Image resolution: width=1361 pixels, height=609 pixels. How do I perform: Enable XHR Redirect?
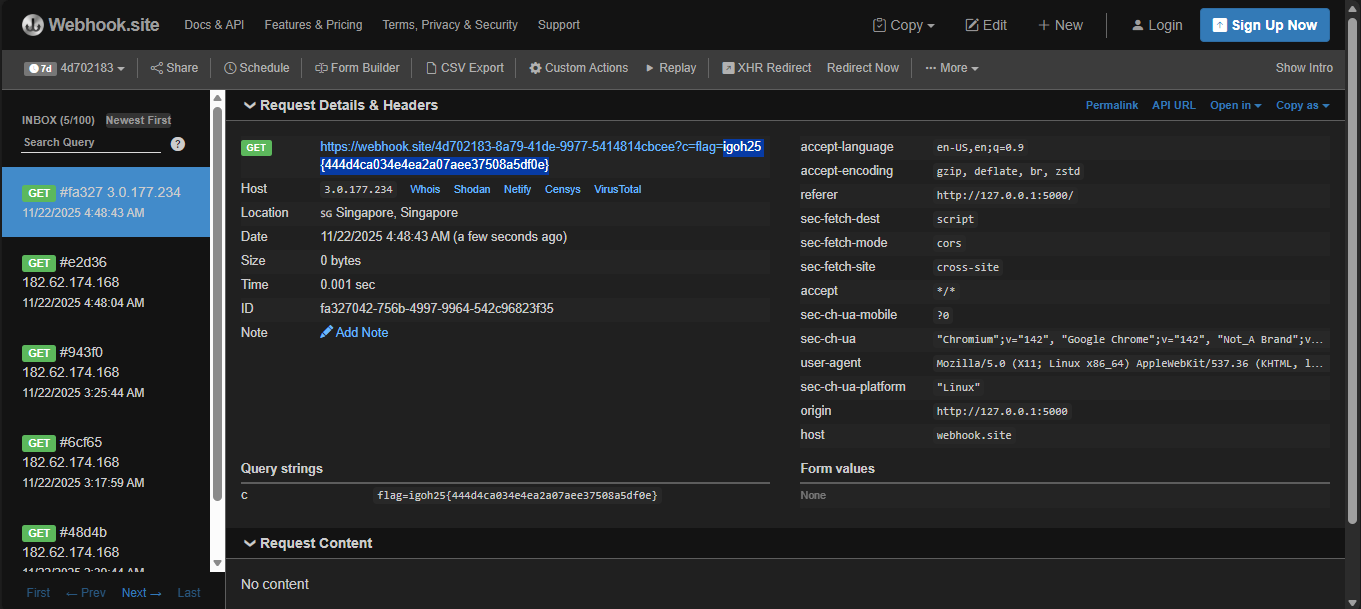click(x=766, y=68)
